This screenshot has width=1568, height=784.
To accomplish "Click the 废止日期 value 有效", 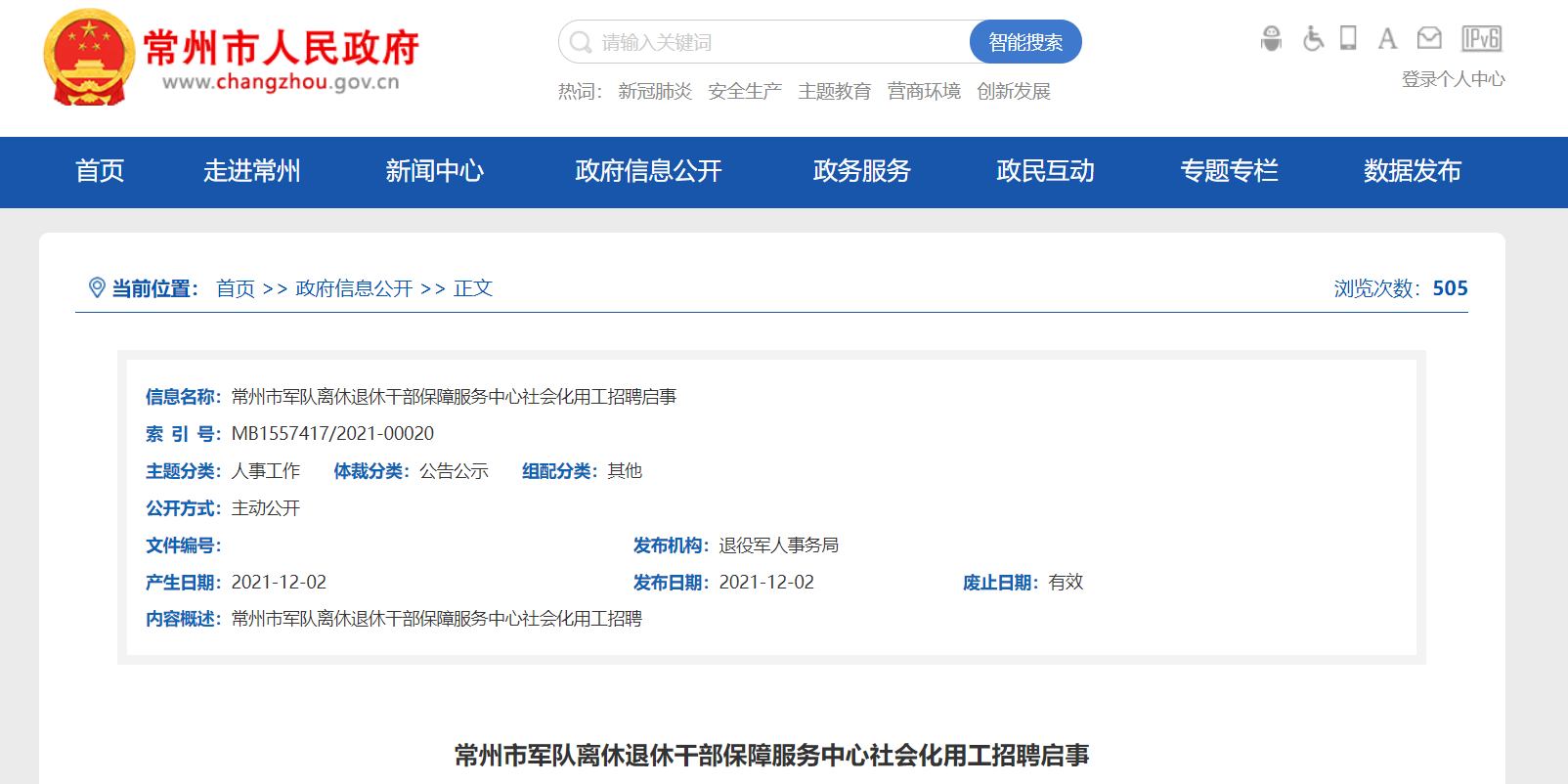I will coord(1066,583).
